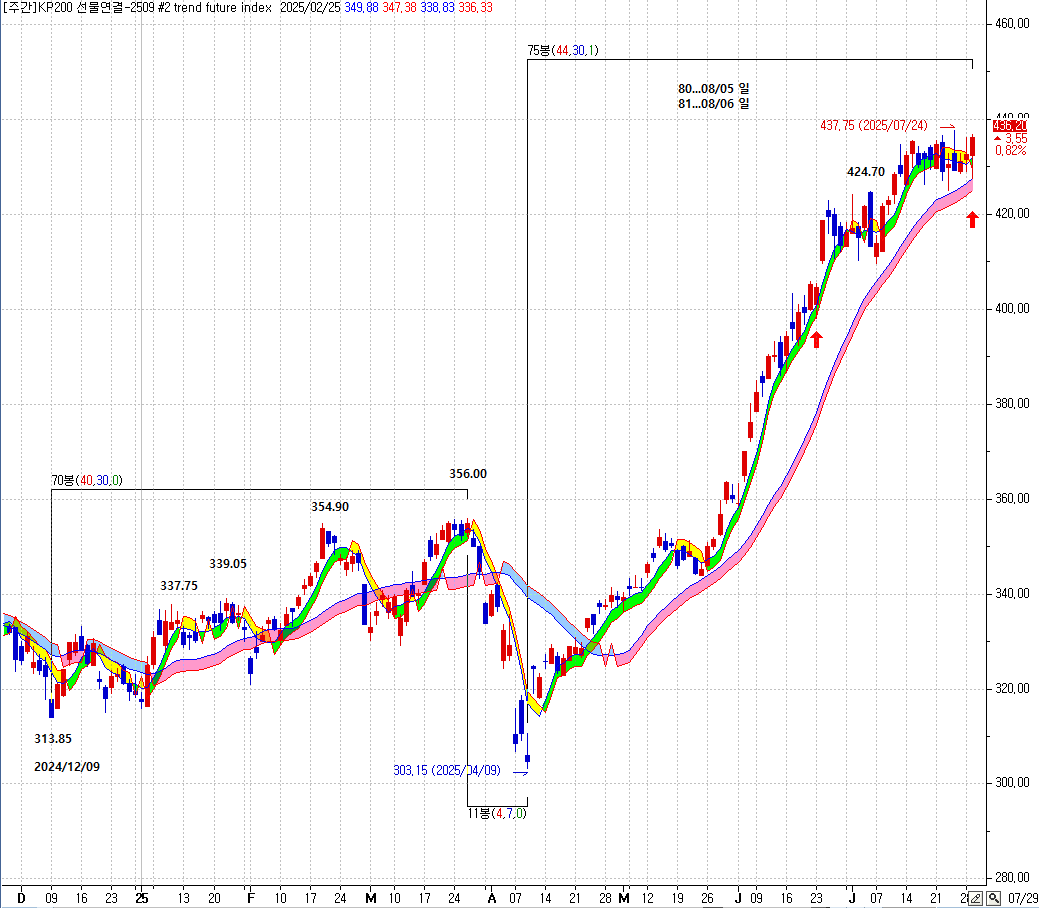Select the 339.05 price annotation

coord(228,564)
